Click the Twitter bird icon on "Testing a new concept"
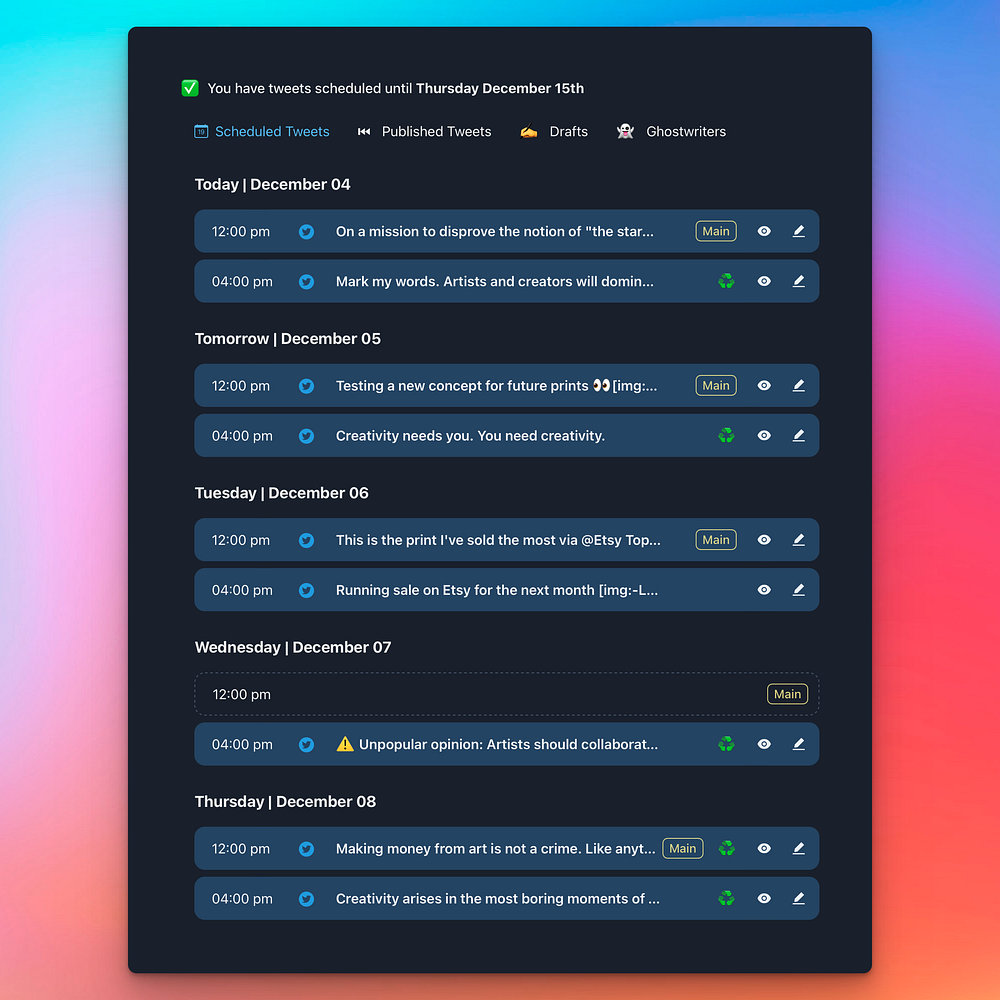 [307, 386]
